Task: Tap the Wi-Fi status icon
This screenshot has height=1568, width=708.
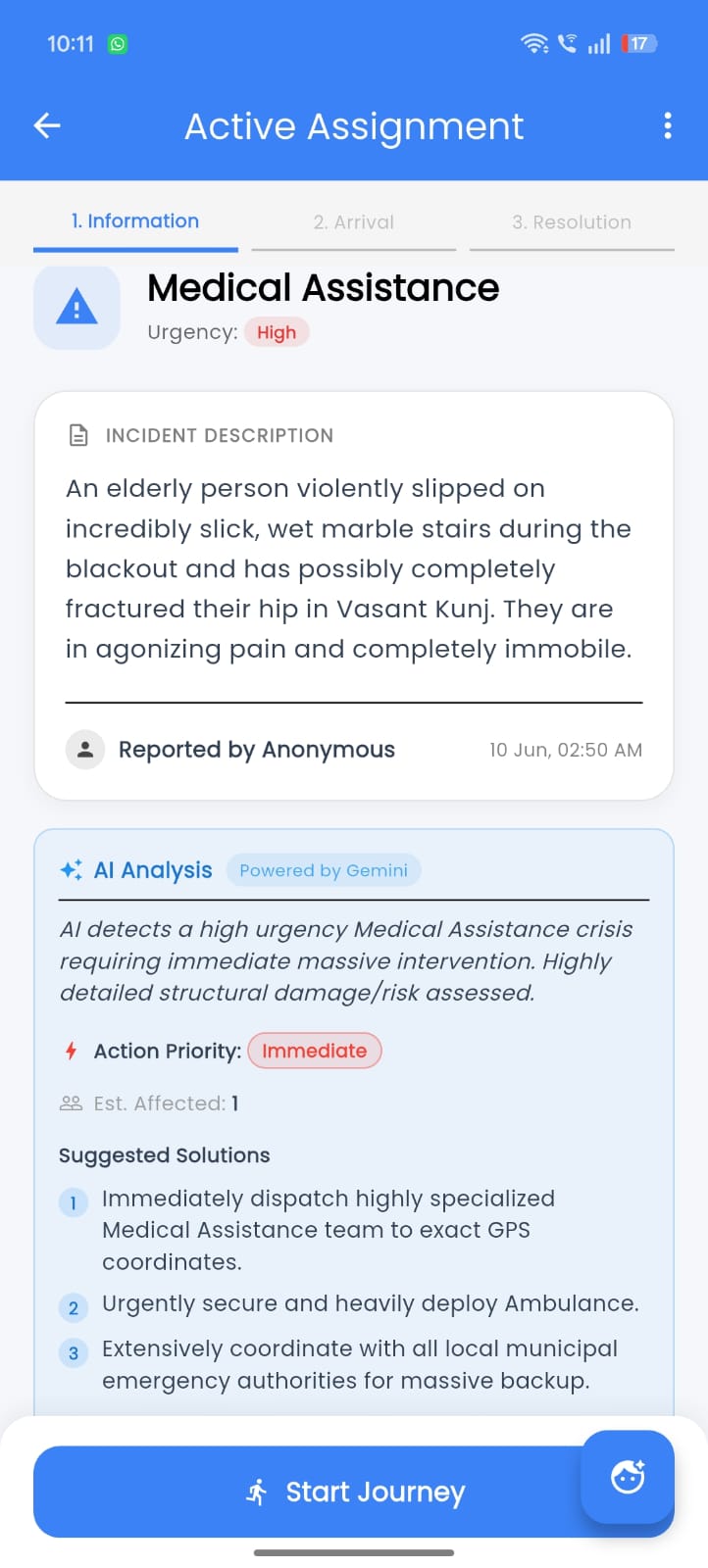Action: click(534, 43)
